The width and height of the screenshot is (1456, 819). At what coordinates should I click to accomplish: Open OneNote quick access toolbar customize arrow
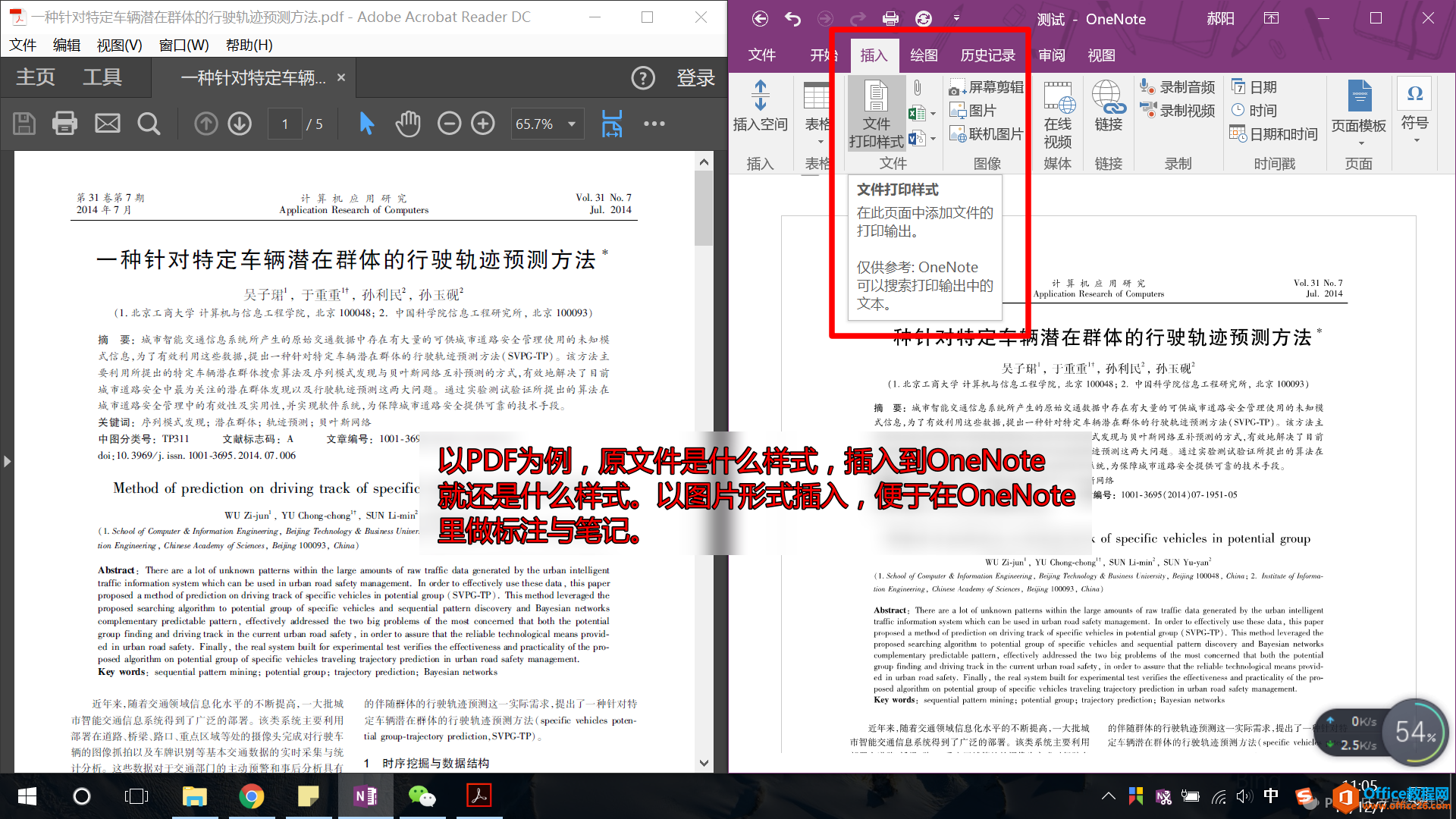pyautogui.click(x=956, y=18)
